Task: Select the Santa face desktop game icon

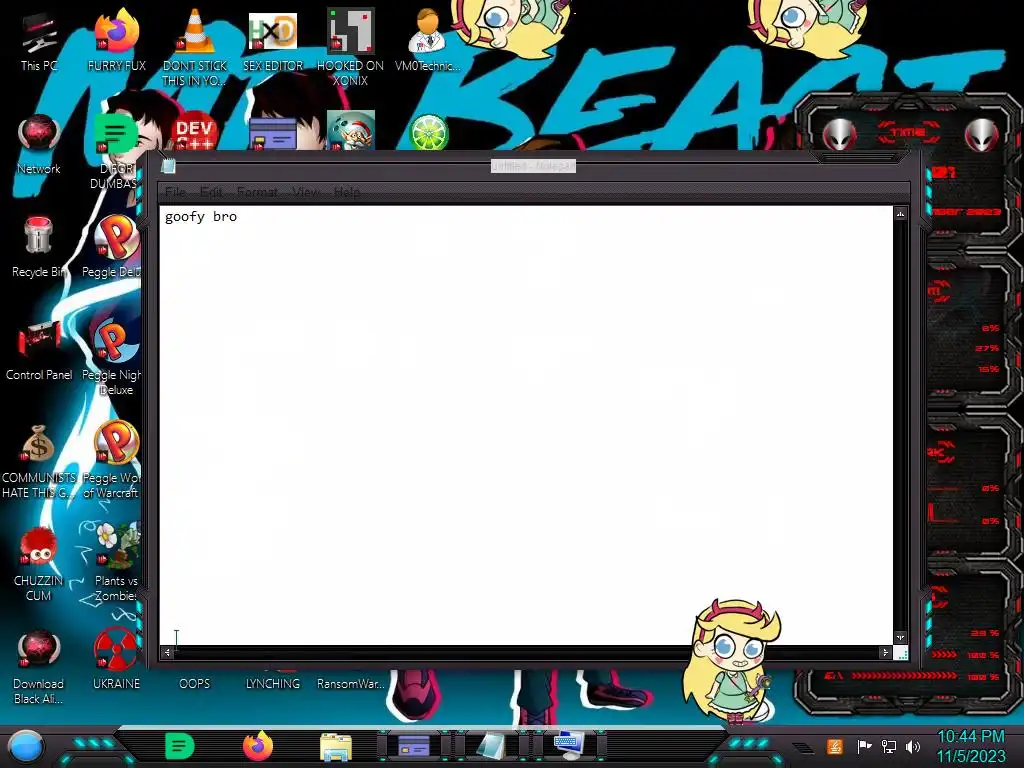Action: (351, 131)
